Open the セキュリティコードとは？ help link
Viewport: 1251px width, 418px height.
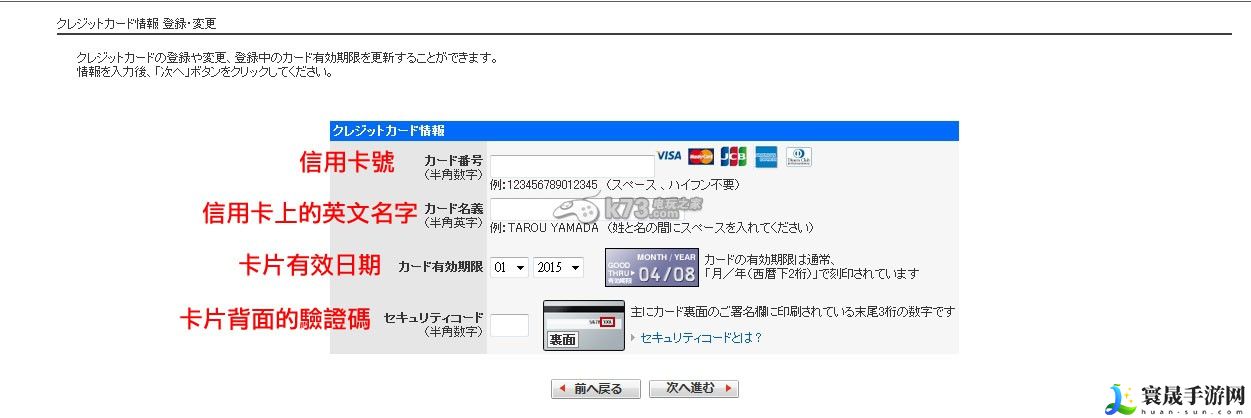(x=701, y=338)
